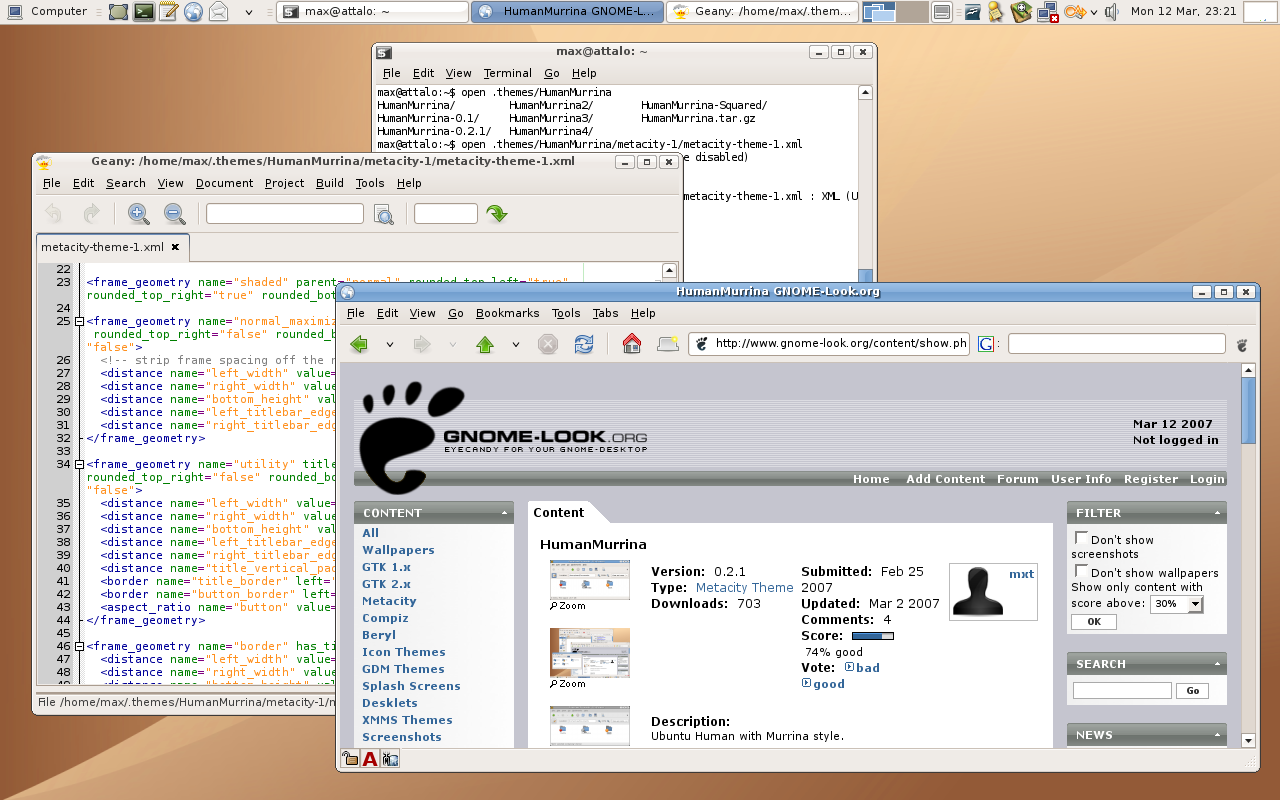
Task: Click Geany's toolbar search text field
Action: click(285, 213)
